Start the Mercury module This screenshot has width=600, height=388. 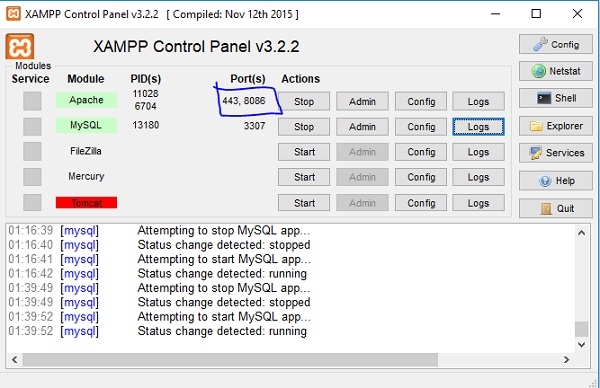(x=304, y=177)
